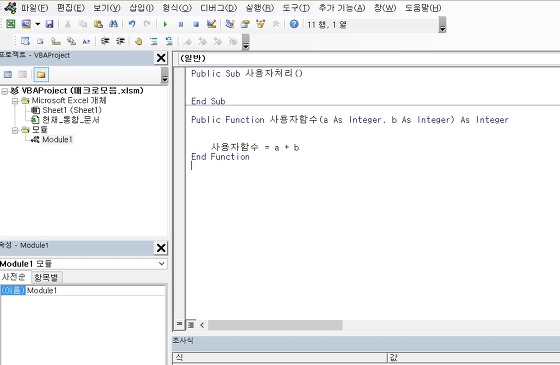Expand Standard toolbar overflow options
Image resolution: width=560 pixels, height=365 pixels.
(442, 24)
